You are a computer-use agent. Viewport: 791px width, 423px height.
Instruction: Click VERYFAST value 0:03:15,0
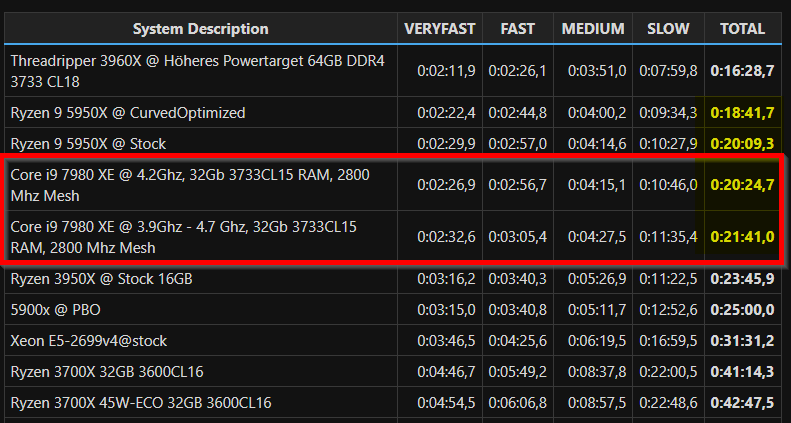[x=446, y=310]
